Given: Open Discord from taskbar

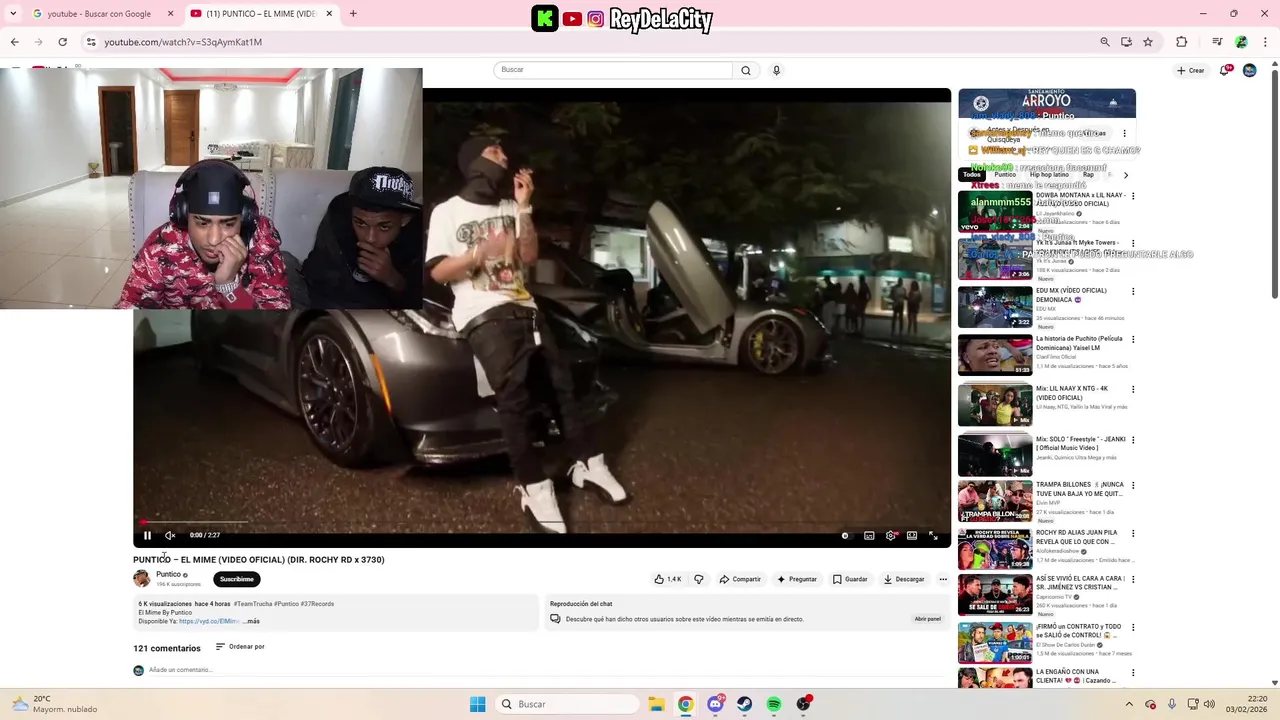Looking at the screenshot, I should pyautogui.click(x=715, y=704).
